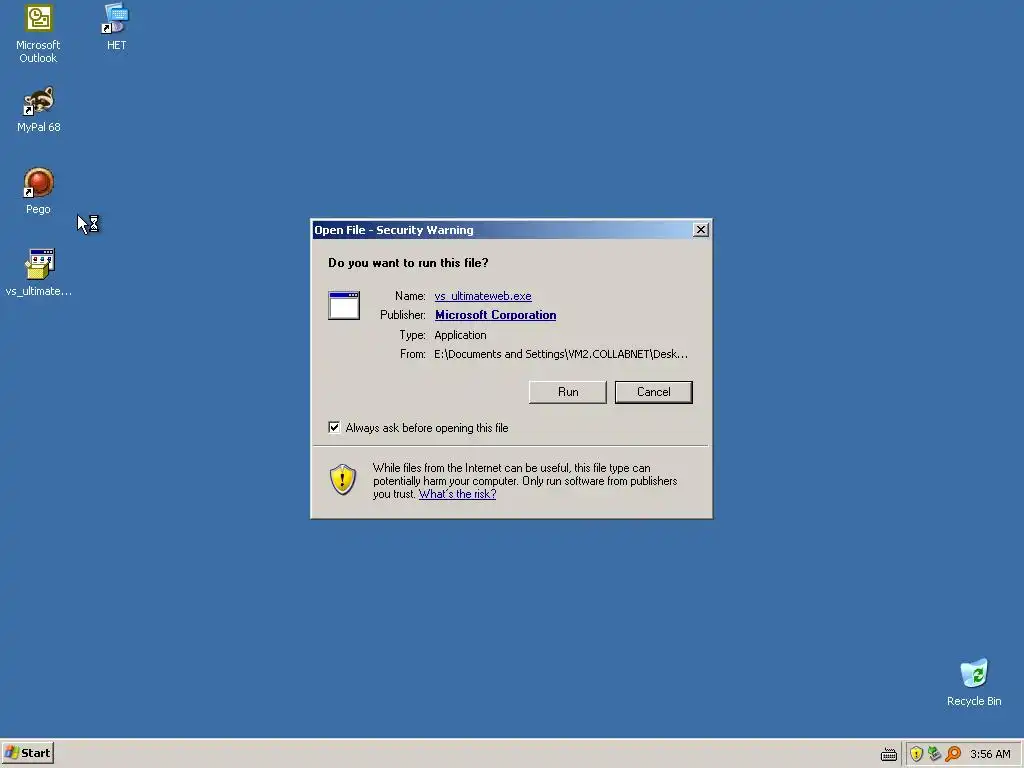This screenshot has width=1024, height=768.
Task: Close the Open File Security Warning dialog
Action: coord(701,229)
